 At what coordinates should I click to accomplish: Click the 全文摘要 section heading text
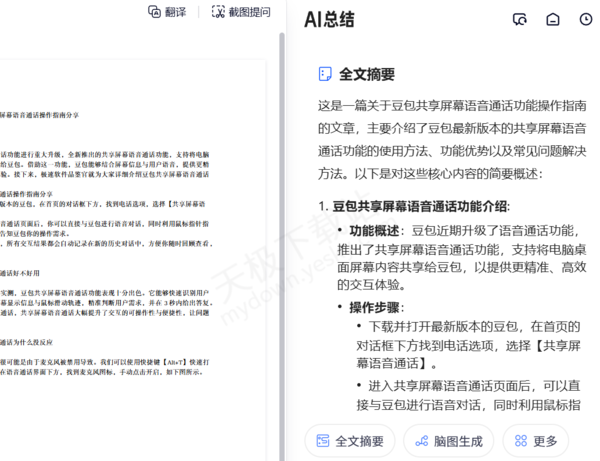[367, 74]
